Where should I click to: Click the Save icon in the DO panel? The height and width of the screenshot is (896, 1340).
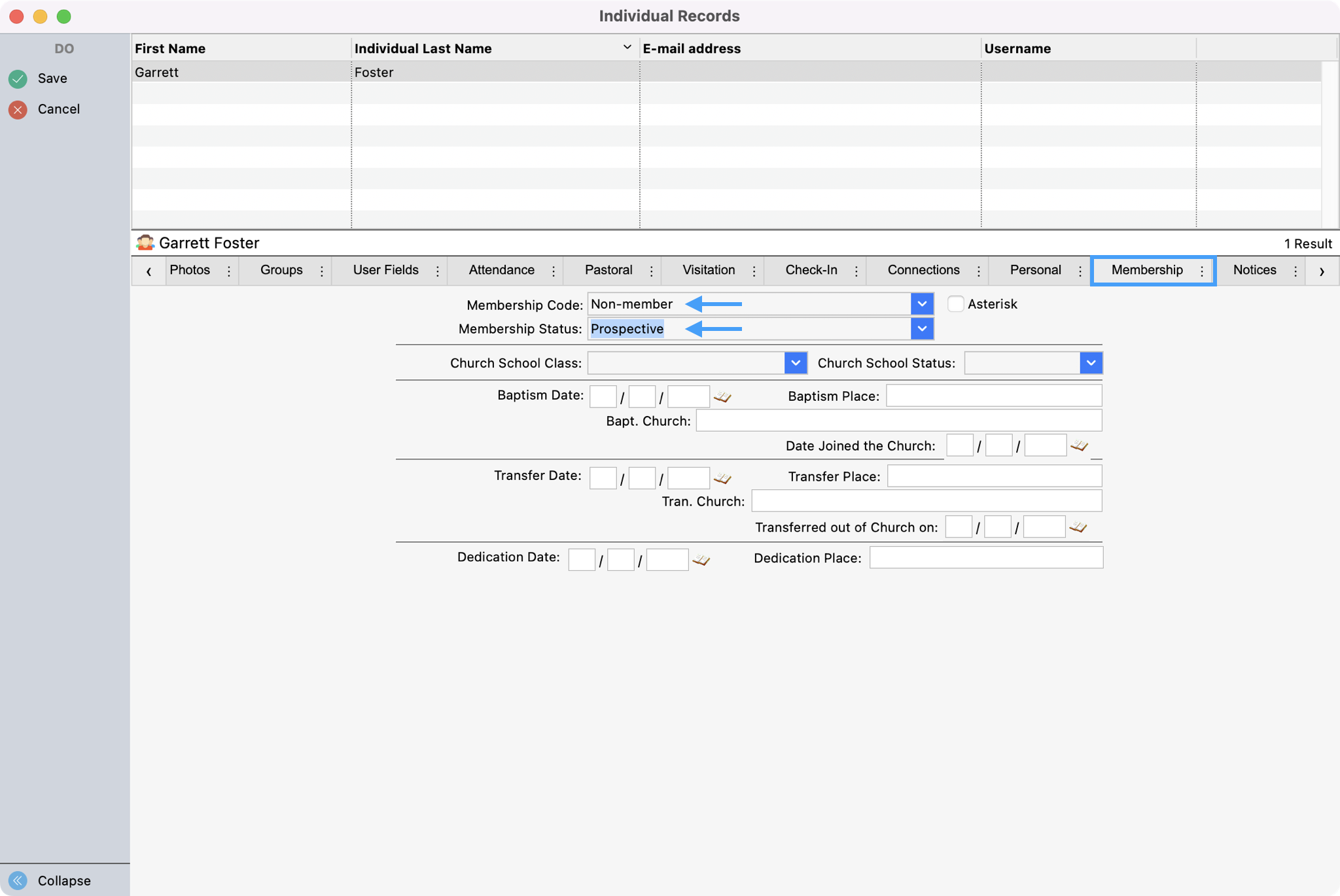[18, 78]
